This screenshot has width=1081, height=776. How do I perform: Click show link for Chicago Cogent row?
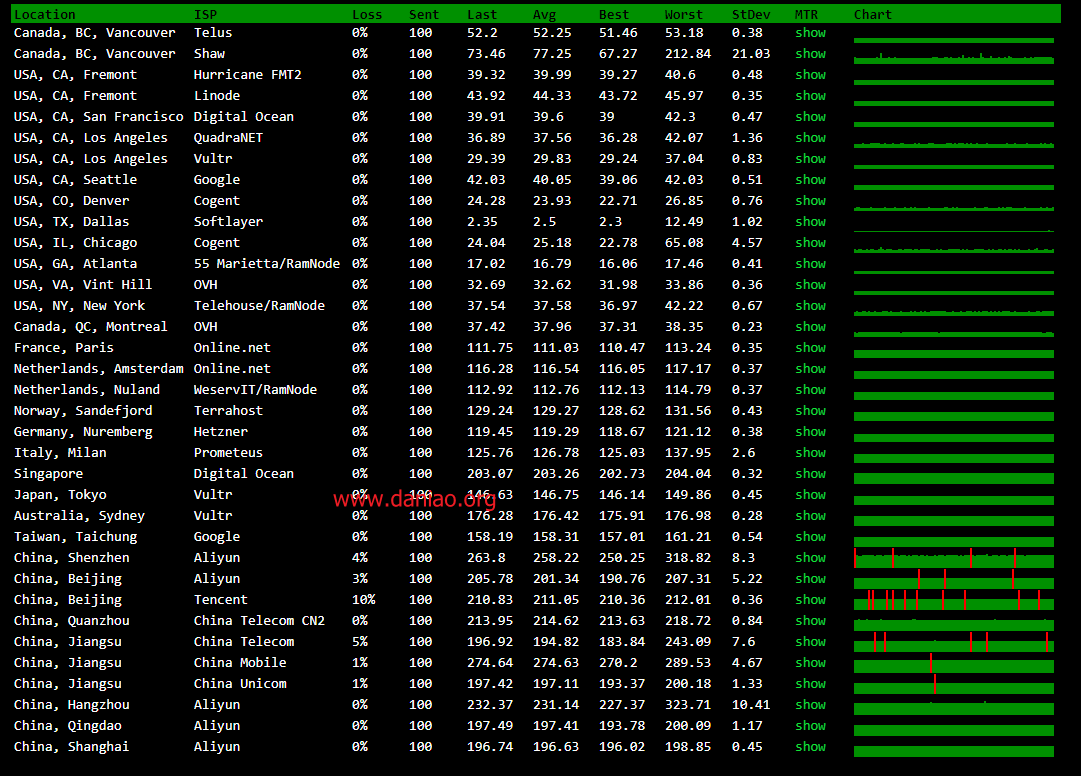810,243
